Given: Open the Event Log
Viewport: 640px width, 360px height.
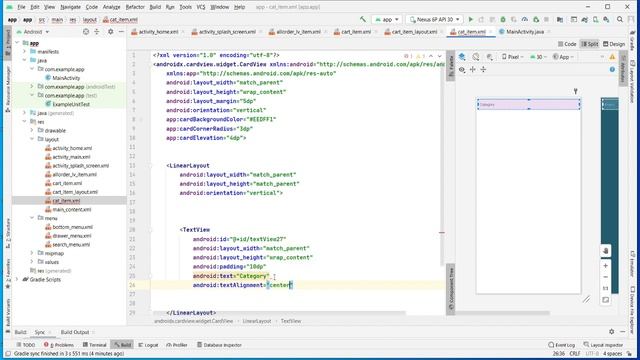Looking at the screenshot, I should pyautogui.click(x=562, y=345).
